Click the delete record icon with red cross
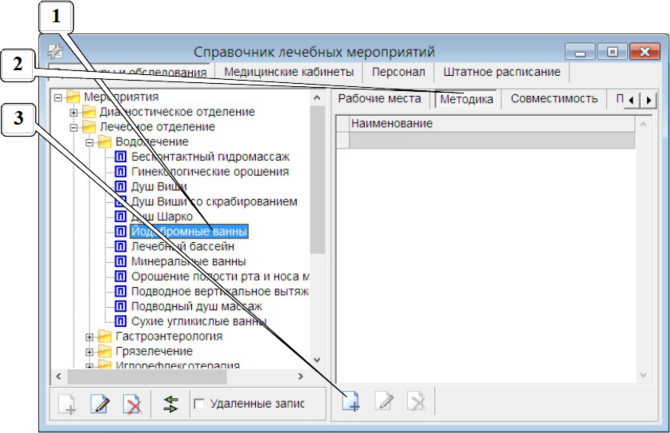 (131, 404)
